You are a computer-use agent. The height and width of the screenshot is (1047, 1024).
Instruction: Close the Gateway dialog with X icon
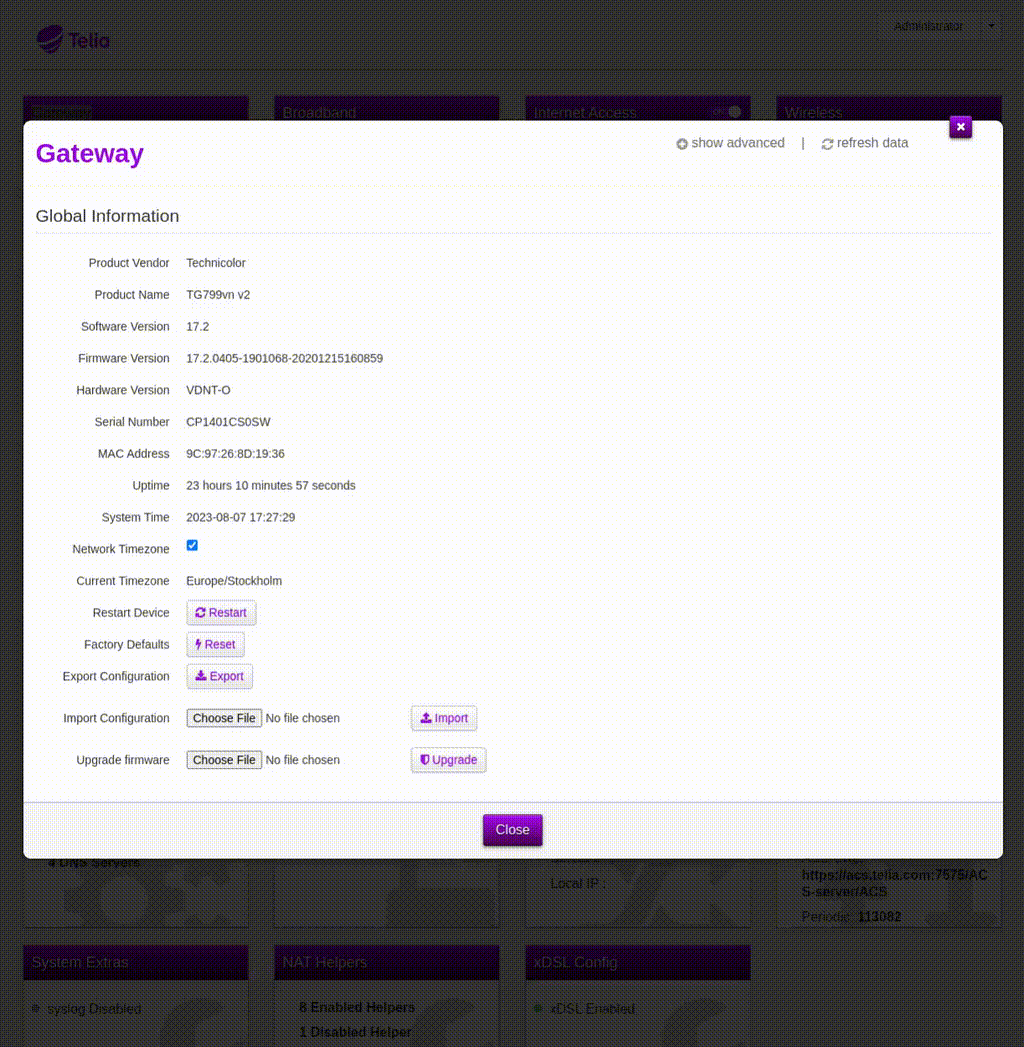pos(960,127)
